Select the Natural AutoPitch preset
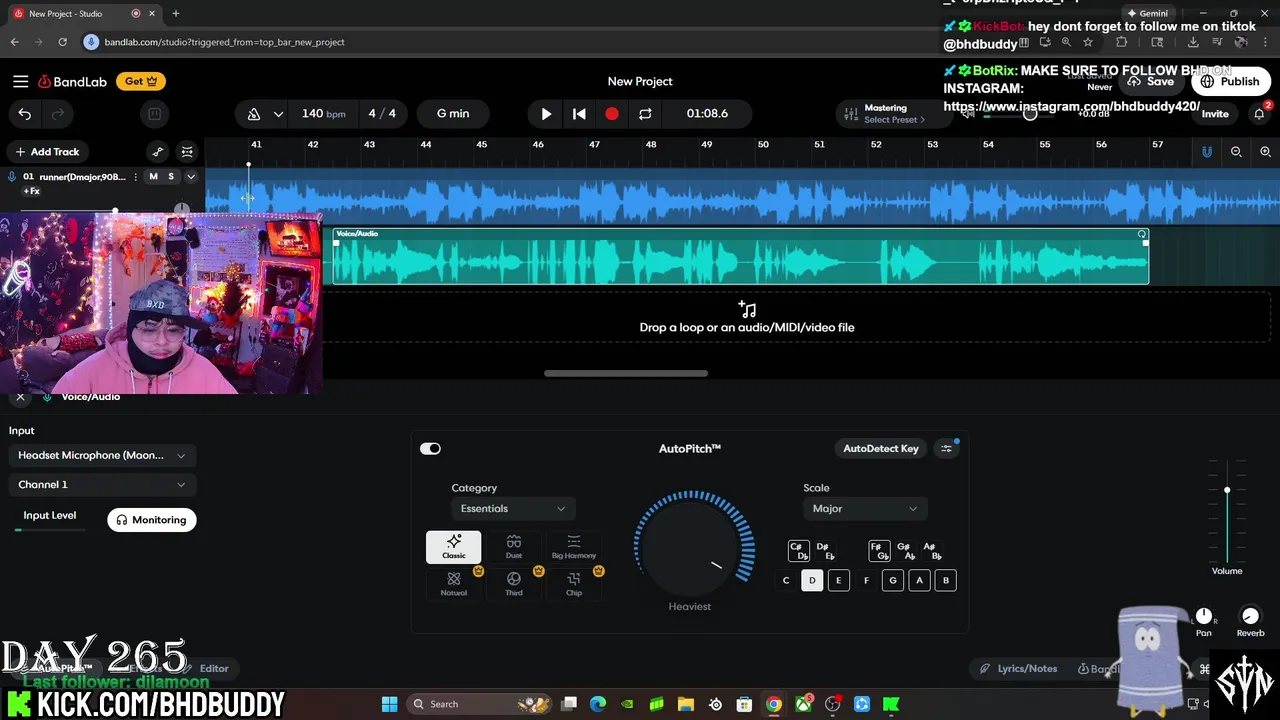1280x720 pixels. 454,584
